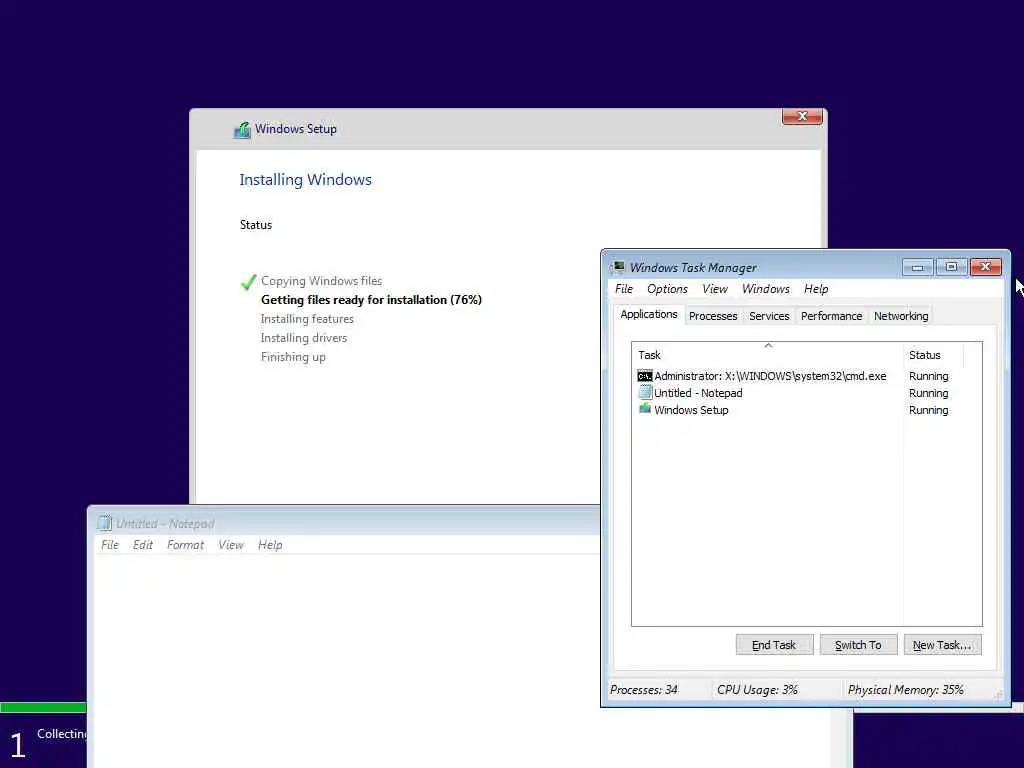Open Notepad View menu
This screenshot has height=768, width=1024.
pyautogui.click(x=231, y=545)
